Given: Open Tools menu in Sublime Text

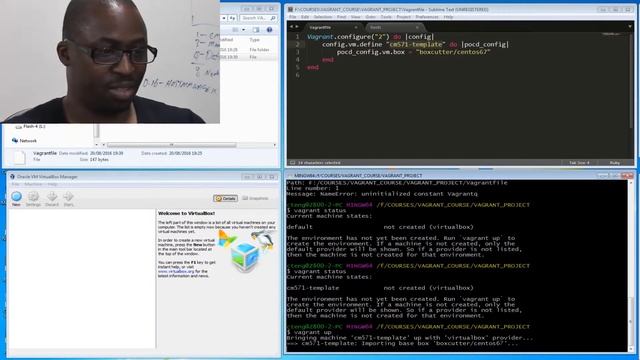Looking at the screenshot, I should pos(386,17).
